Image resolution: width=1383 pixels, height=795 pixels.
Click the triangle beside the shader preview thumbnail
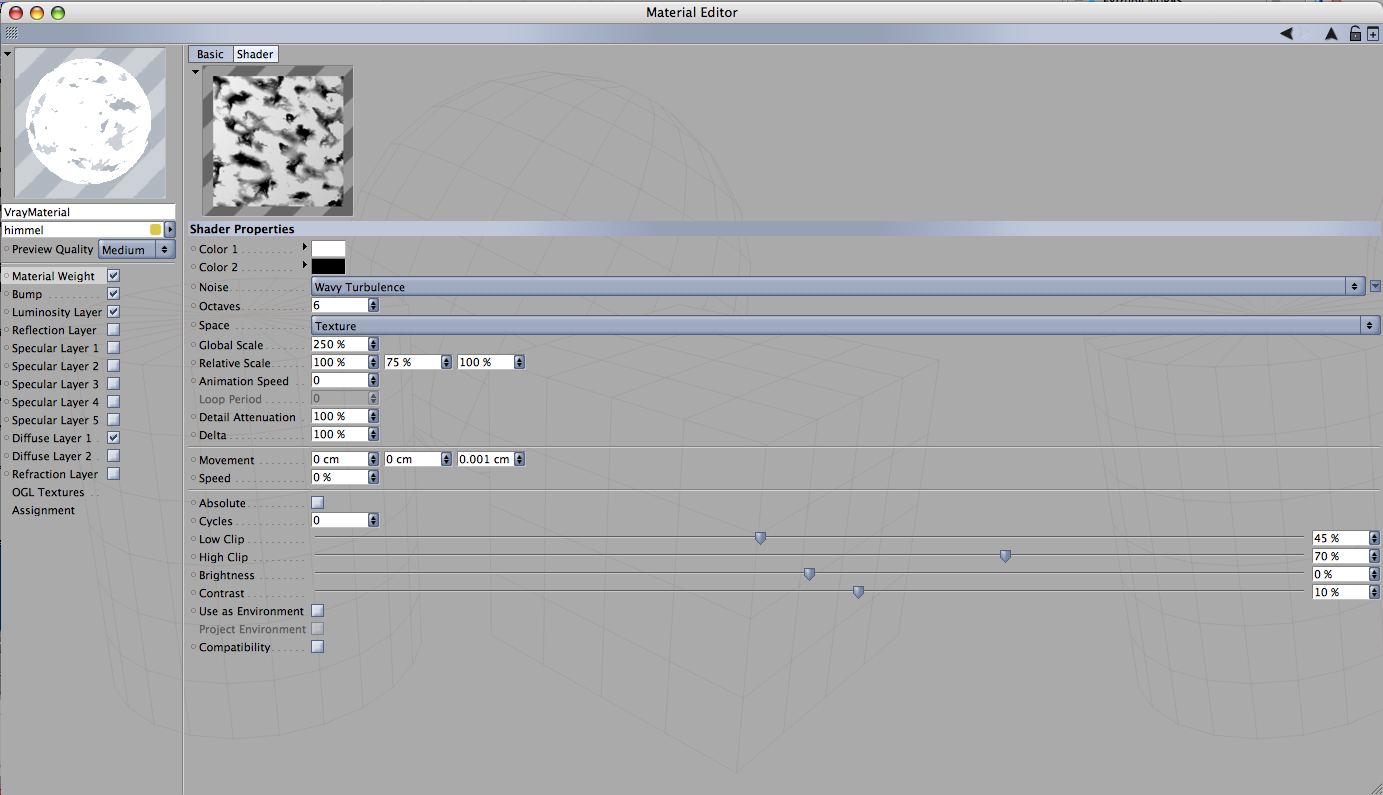196,71
